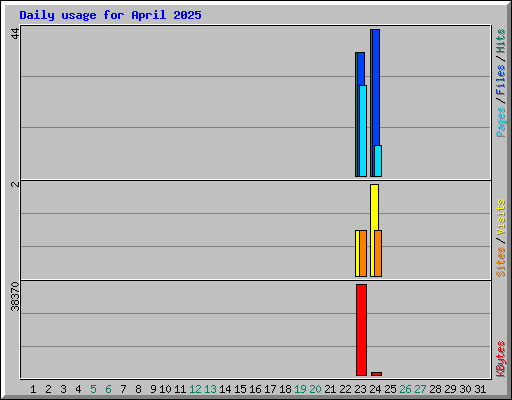Click the 'Pages' legend label
The image size is (512, 400).
(x=501, y=122)
